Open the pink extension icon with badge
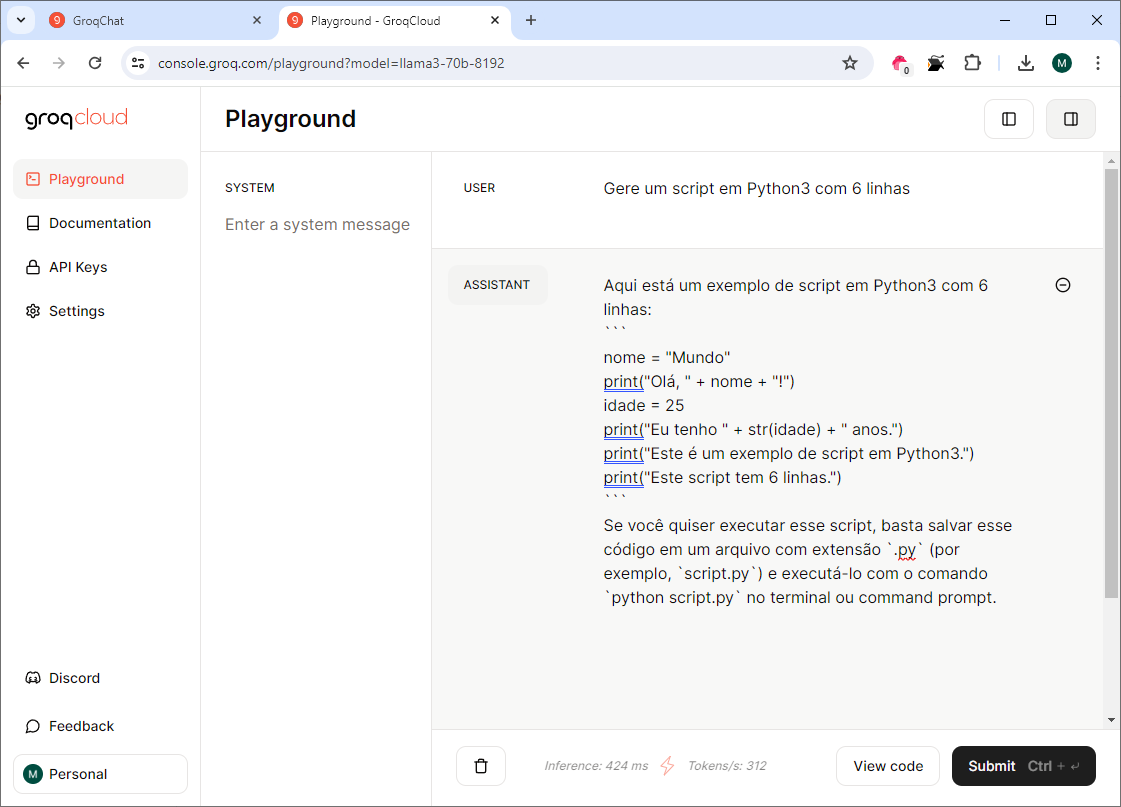1121x807 pixels. click(900, 64)
